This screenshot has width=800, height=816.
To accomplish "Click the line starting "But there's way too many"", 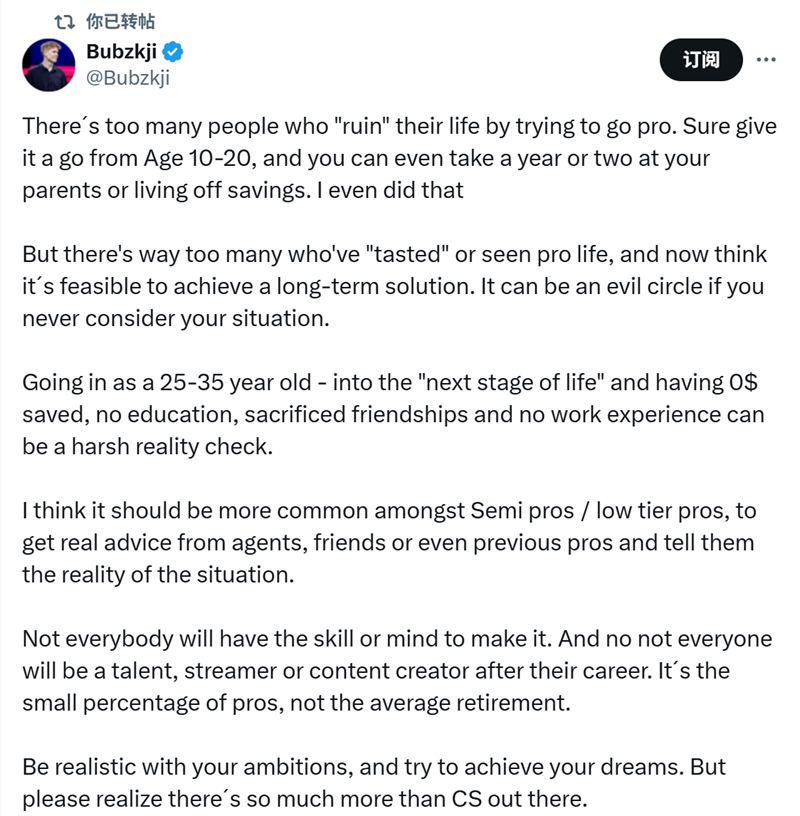I will click(x=394, y=254).
